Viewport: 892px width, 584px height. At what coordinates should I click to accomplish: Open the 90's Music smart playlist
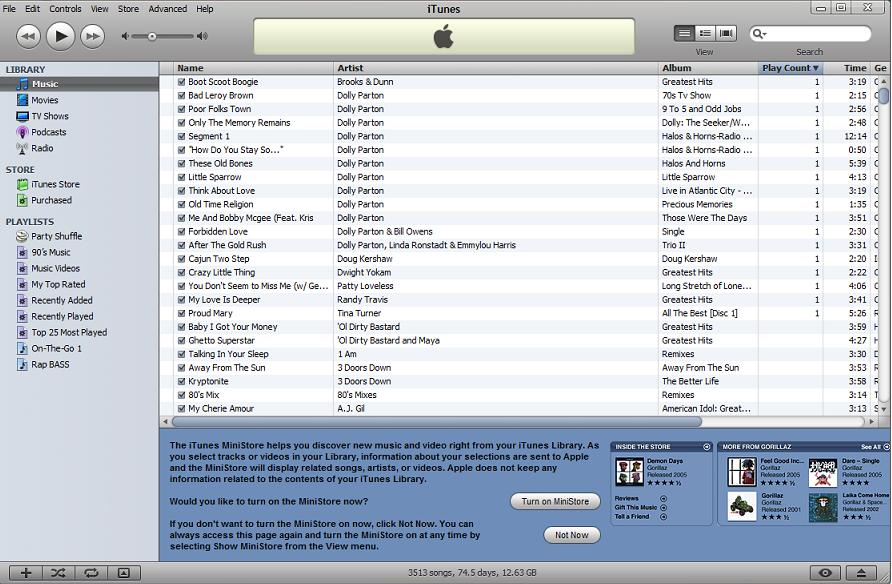coord(51,252)
